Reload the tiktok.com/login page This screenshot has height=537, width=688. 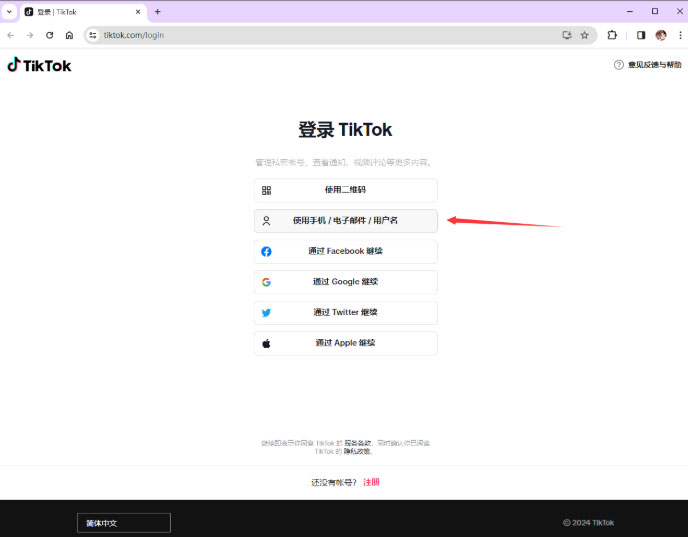[50, 35]
